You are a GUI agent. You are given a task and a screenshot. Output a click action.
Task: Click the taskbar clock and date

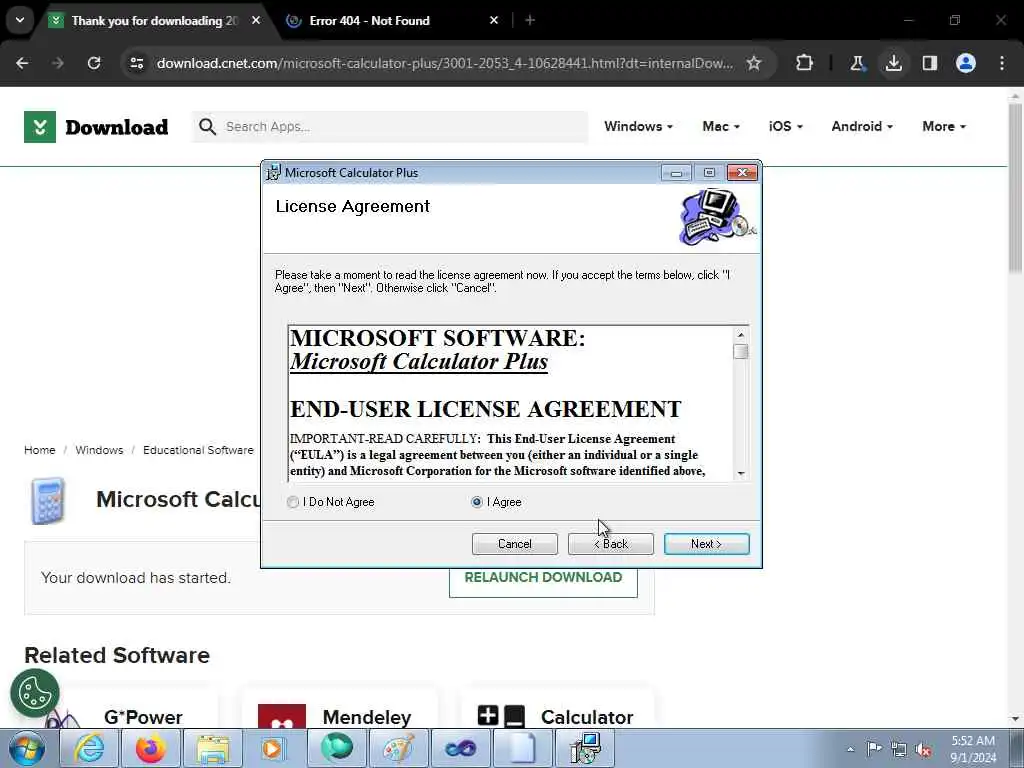(x=973, y=749)
